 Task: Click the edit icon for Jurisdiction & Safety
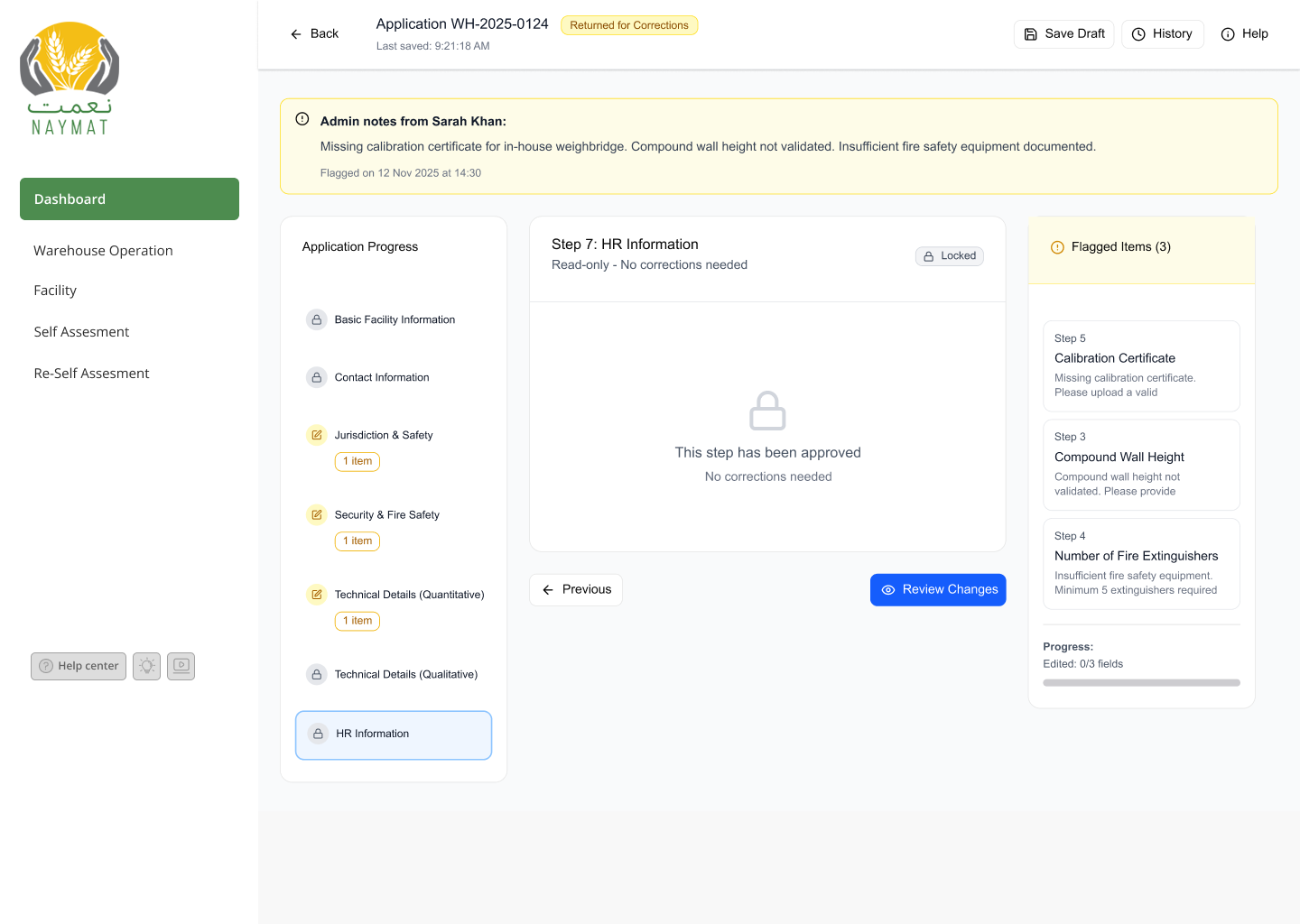pyautogui.click(x=317, y=435)
